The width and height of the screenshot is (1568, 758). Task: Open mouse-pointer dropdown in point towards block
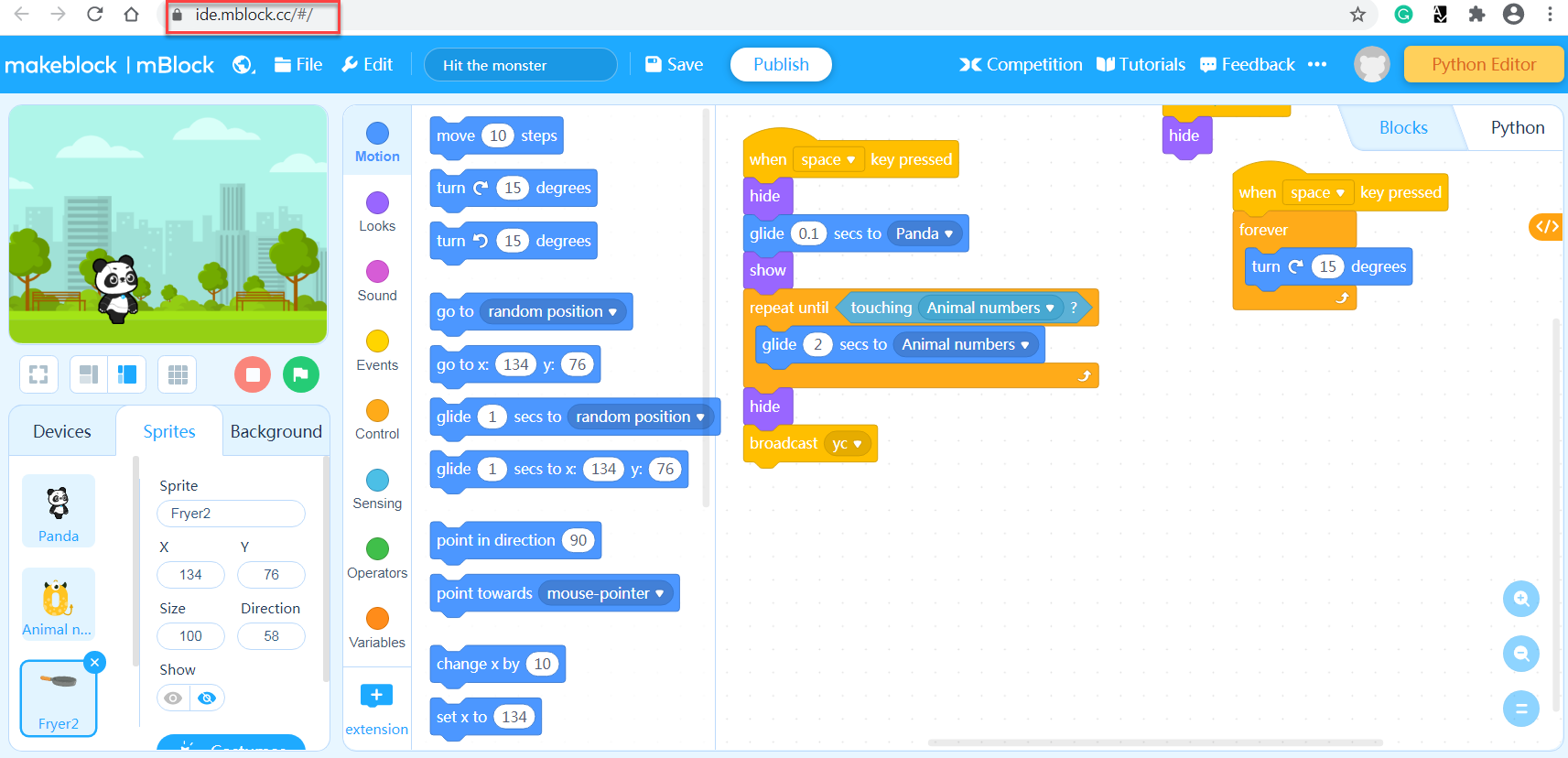(659, 594)
